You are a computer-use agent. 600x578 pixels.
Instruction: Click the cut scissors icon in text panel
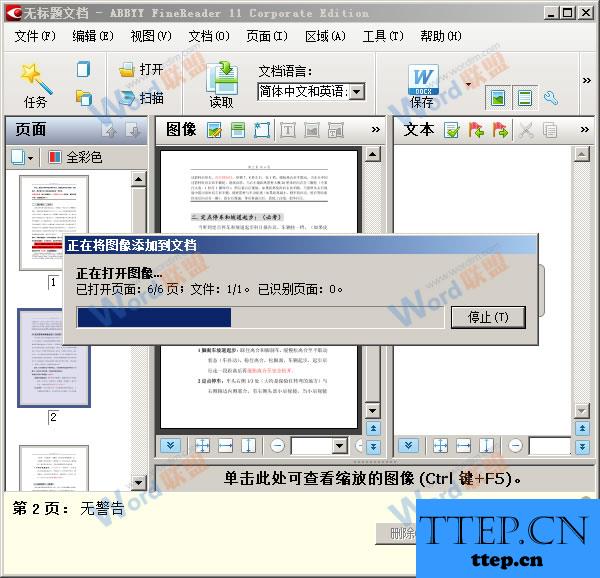coord(526,130)
